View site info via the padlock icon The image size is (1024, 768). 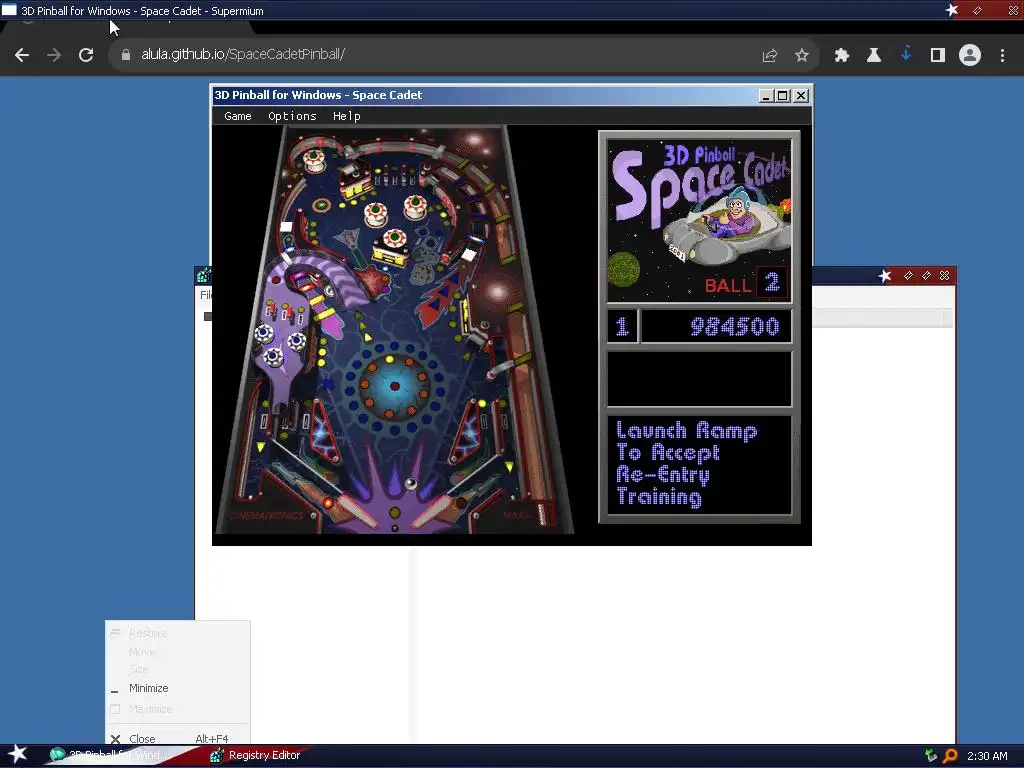click(126, 55)
